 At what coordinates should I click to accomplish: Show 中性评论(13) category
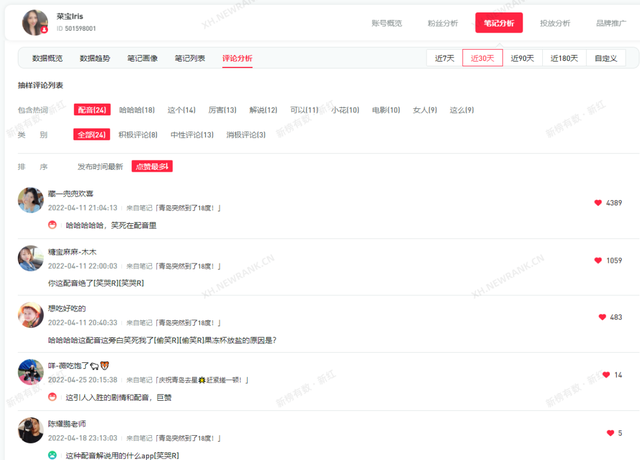coord(192,135)
